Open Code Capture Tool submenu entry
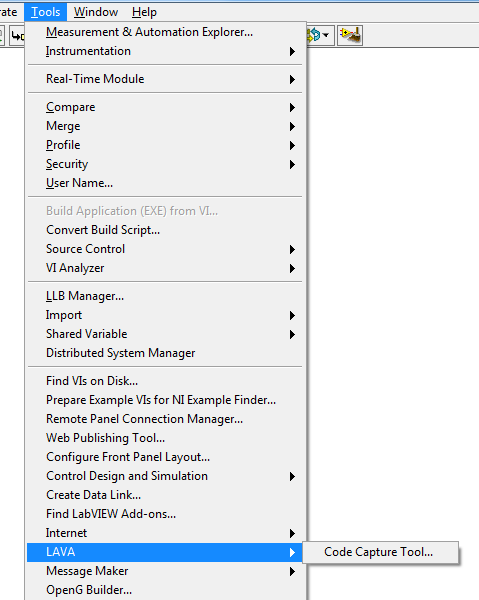Screen dimensions: 479x600 [x=380, y=552]
